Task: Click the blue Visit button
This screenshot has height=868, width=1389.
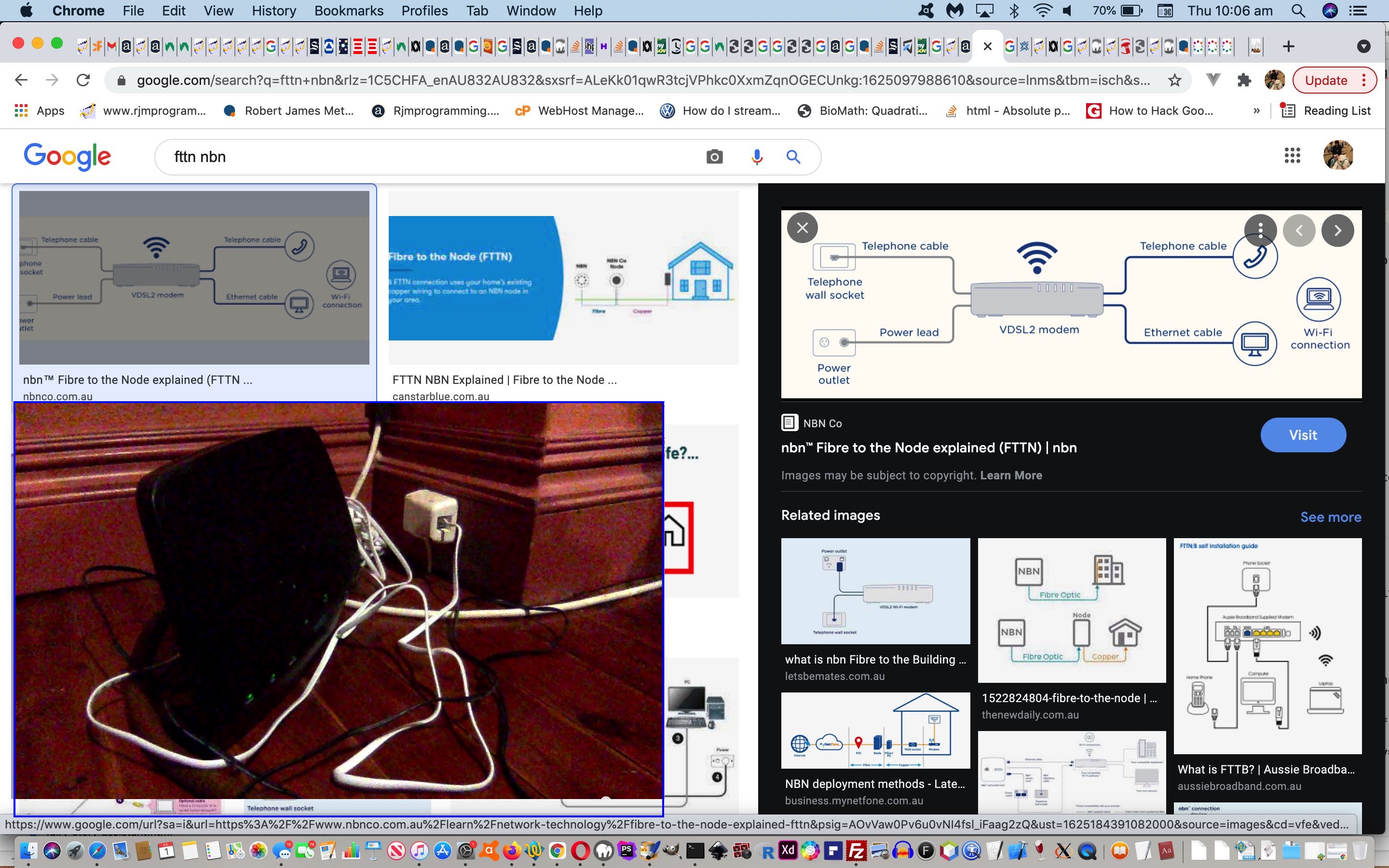Action: point(1303,435)
